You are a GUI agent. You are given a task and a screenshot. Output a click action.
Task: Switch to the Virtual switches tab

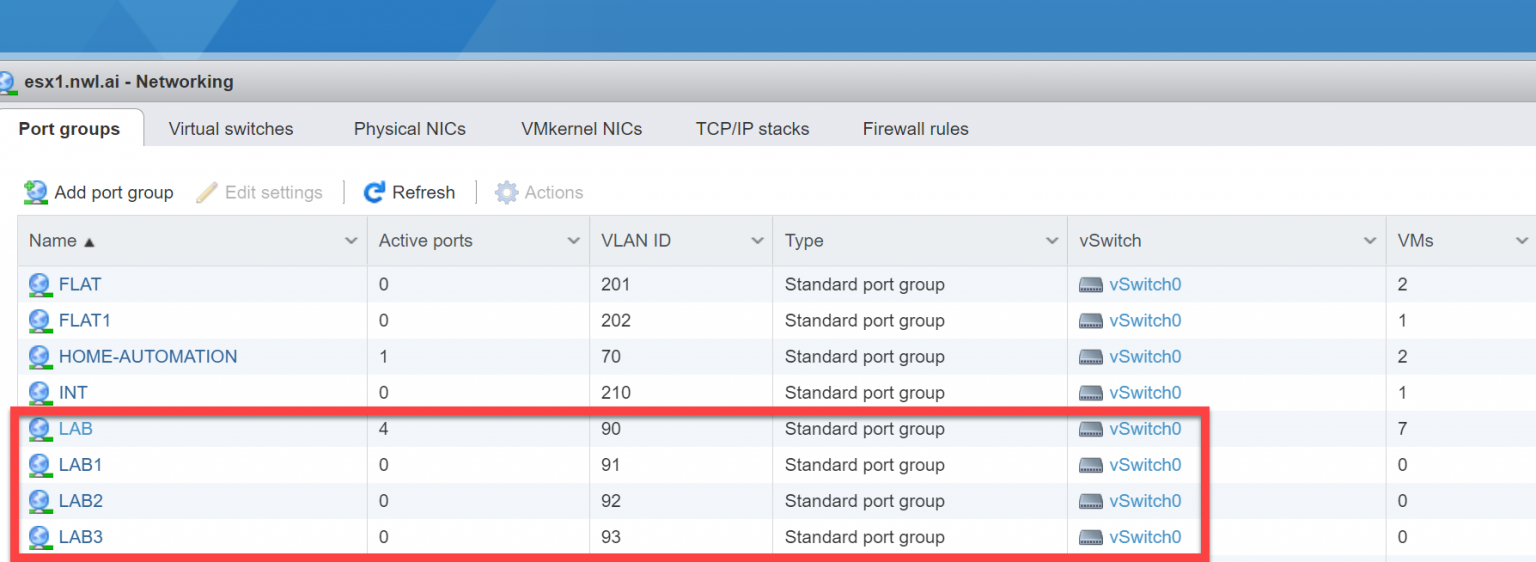231,128
